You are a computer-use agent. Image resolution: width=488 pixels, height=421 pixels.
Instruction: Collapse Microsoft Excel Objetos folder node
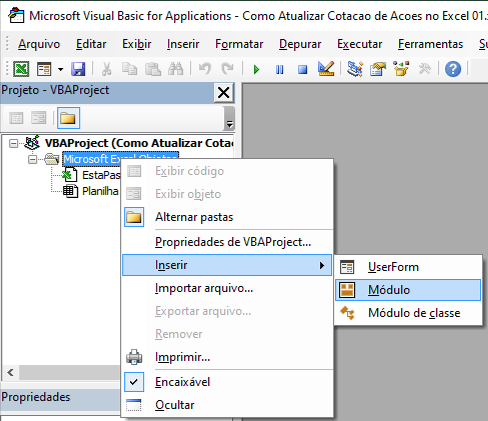(32, 160)
